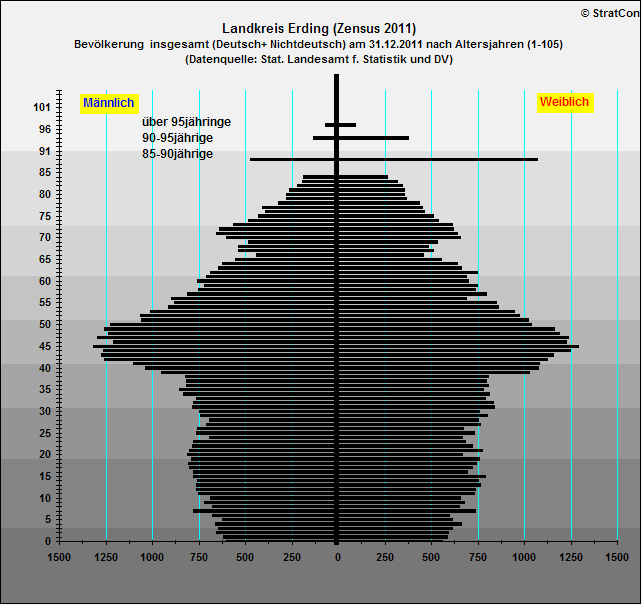
Task: Select the yellow 'Weiblich' label
Action: point(565,102)
